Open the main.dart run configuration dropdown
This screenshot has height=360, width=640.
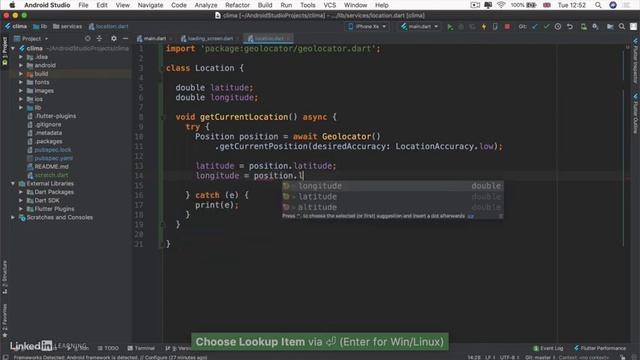420,27
